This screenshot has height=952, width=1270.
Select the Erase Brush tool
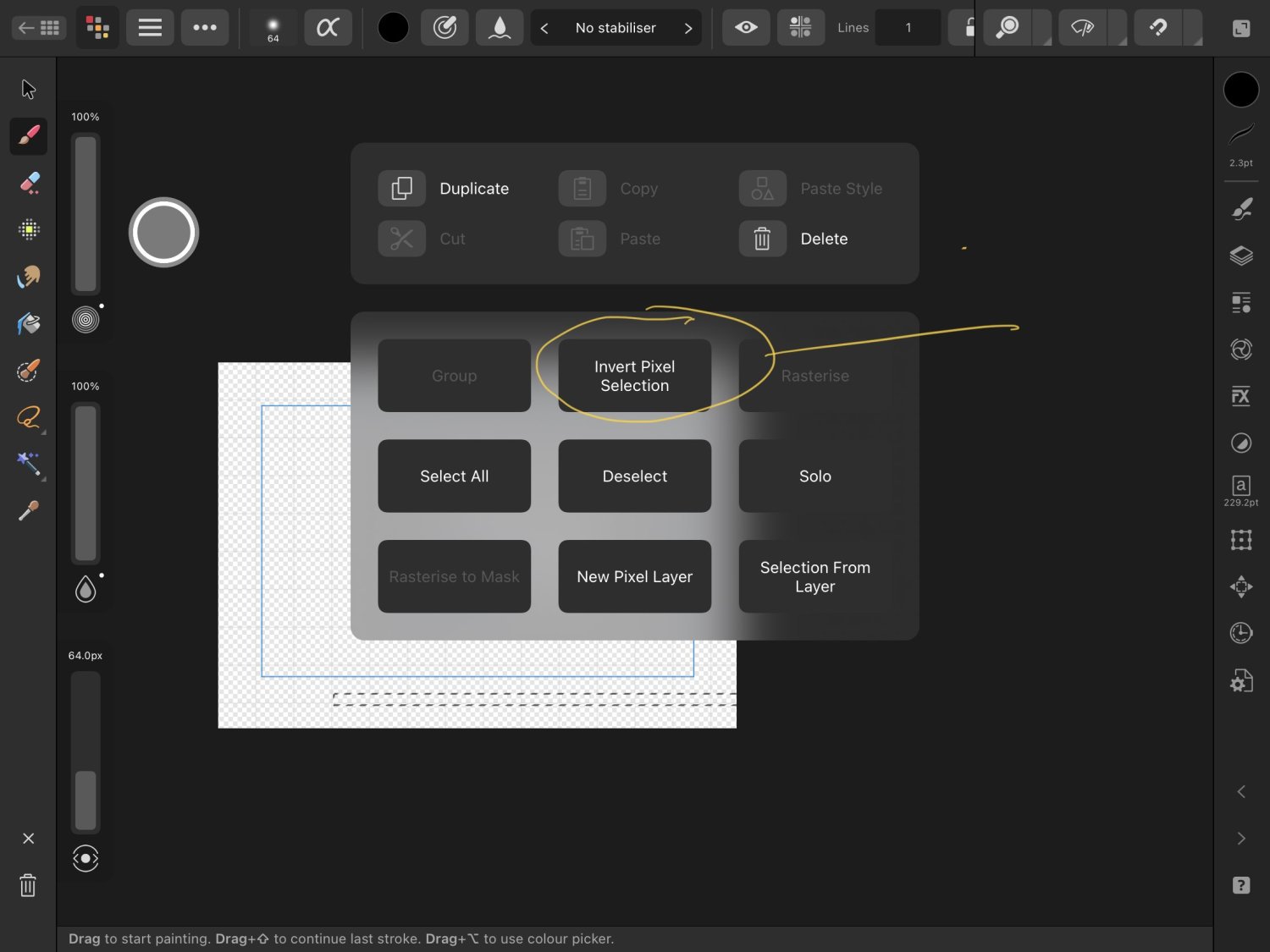tap(28, 183)
